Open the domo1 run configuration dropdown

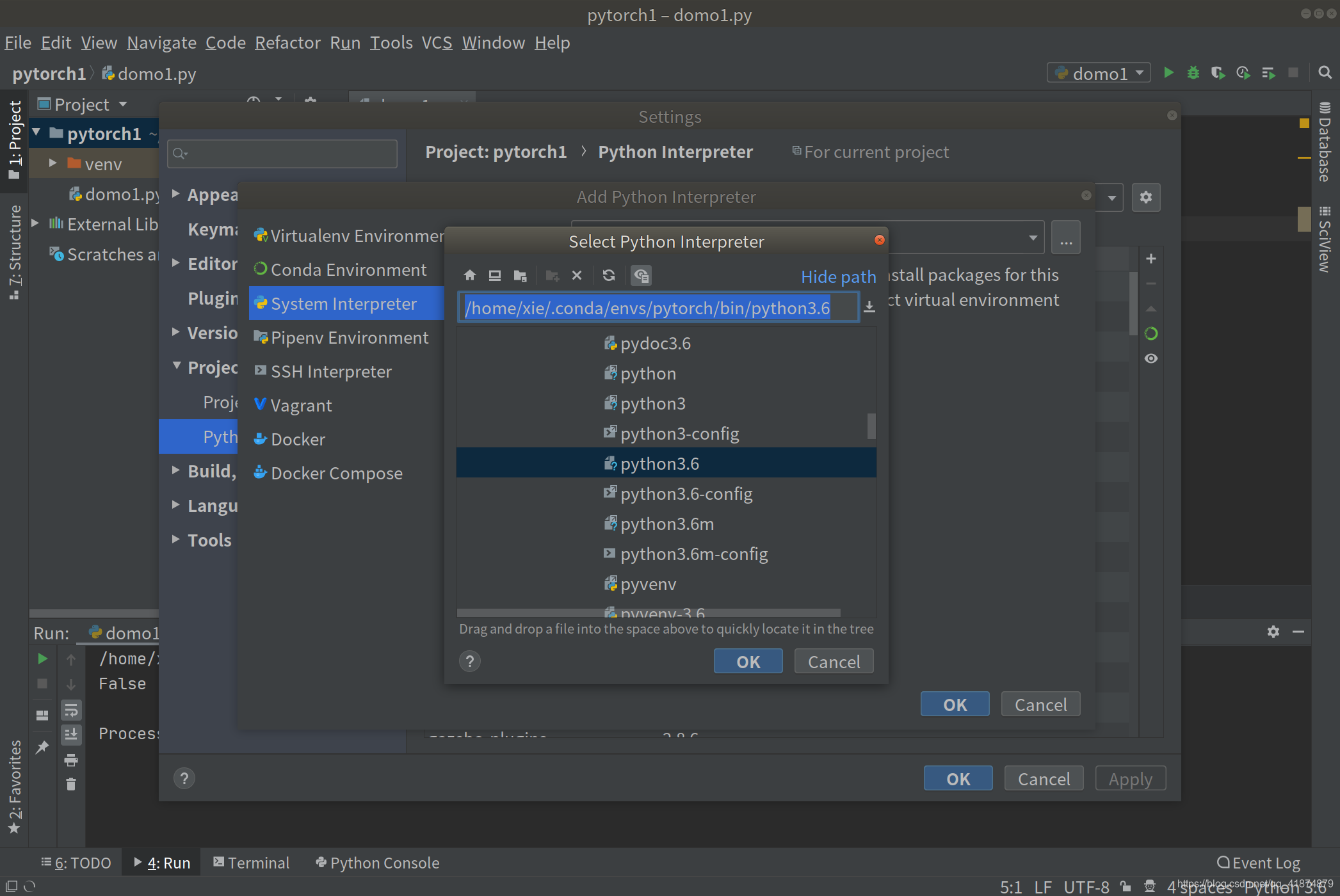[x=1099, y=73]
